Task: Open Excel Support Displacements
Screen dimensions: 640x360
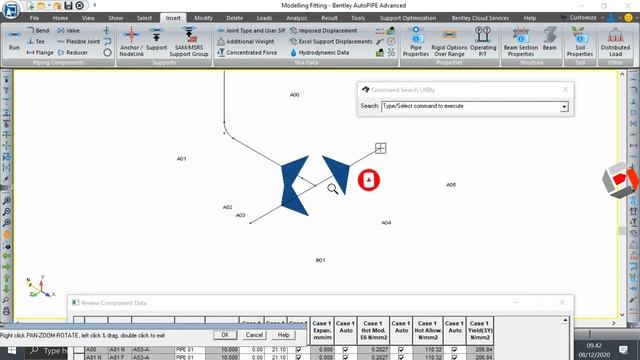Action: (331, 42)
